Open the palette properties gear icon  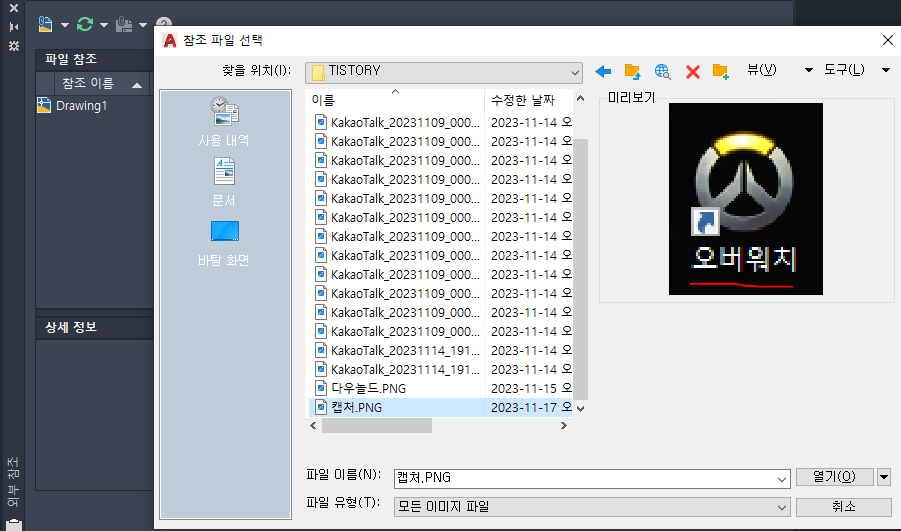(14, 46)
